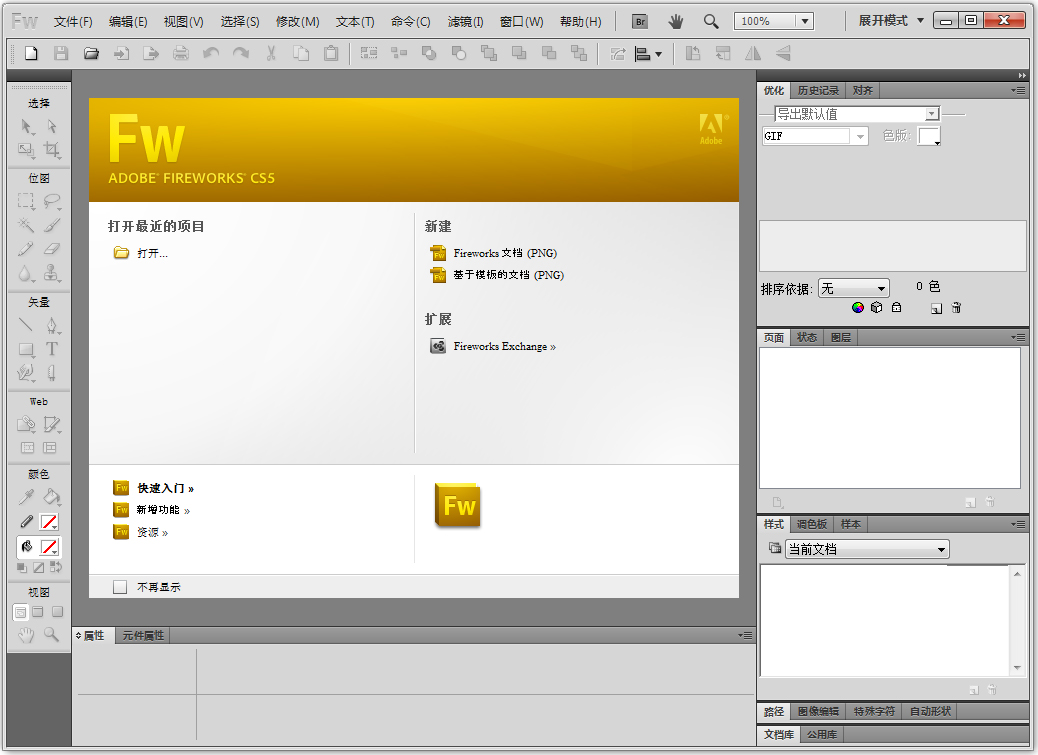Screen dimensions: 1038x755
Task: Select the Zoom magnifier tool in 视图
Action: (51, 634)
